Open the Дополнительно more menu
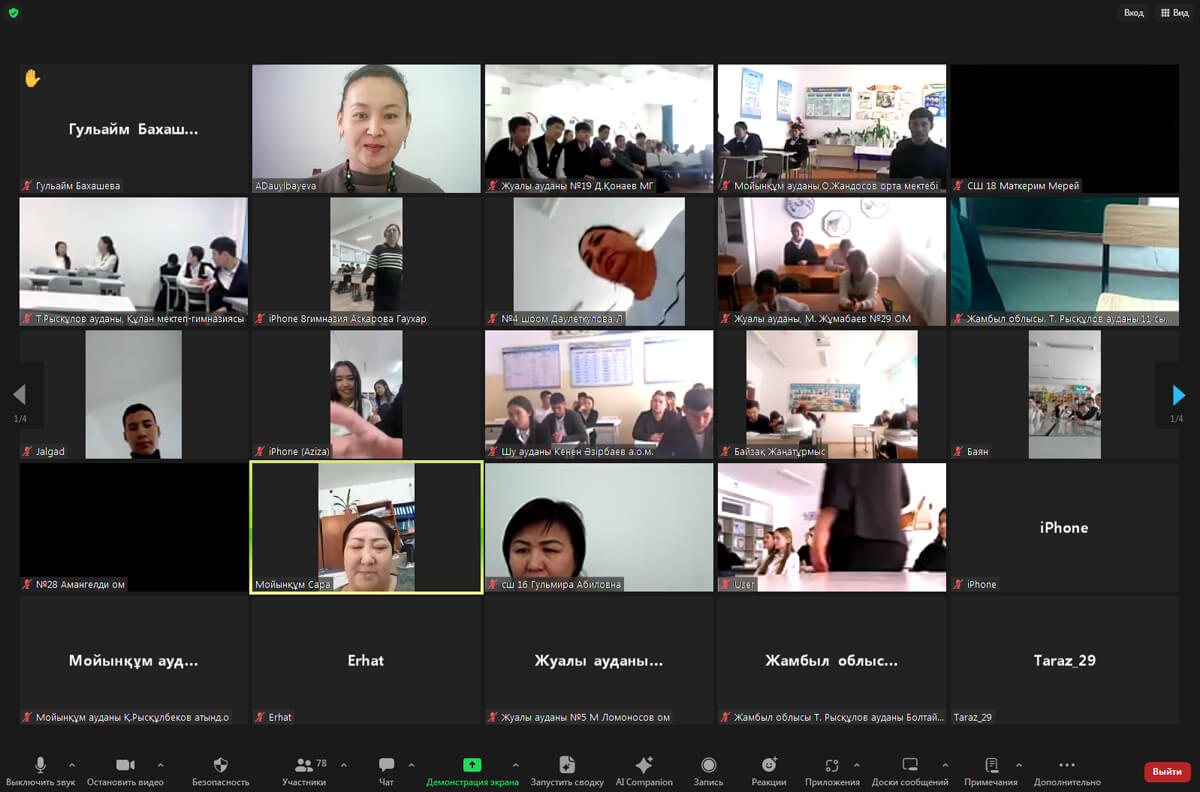 pyautogui.click(x=1067, y=765)
